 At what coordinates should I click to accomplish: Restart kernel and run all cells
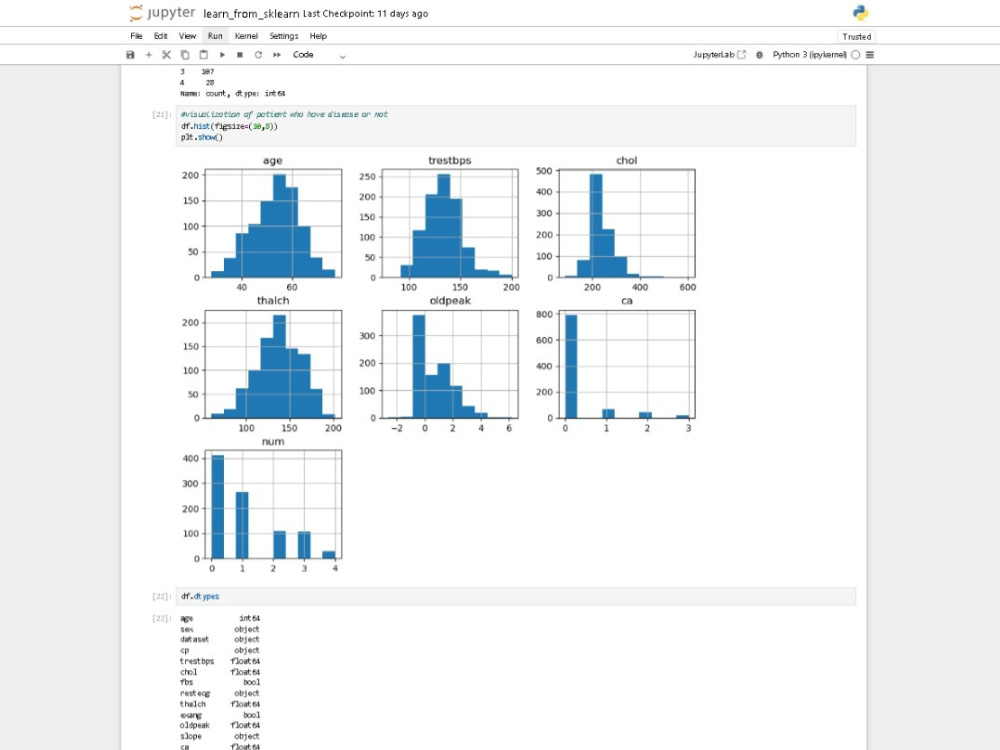pos(277,55)
